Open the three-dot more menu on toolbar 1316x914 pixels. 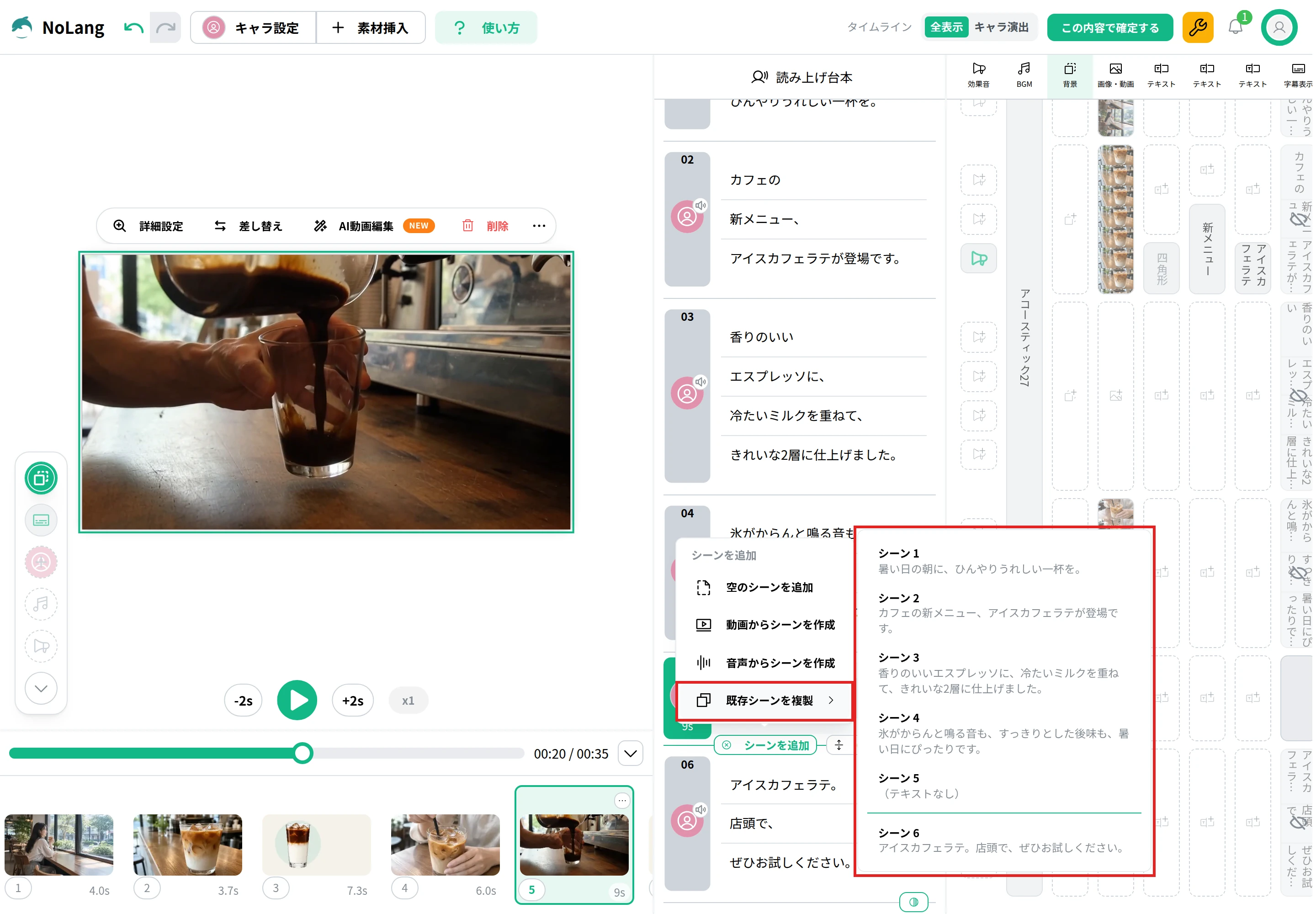538,226
